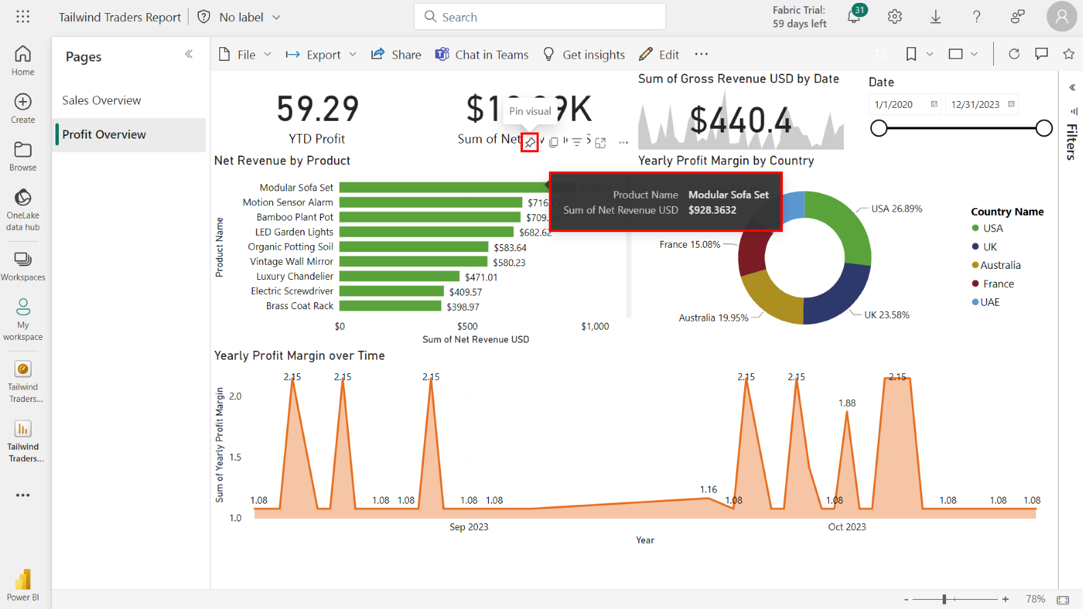Click the download icon in header
The image size is (1083, 609).
click(x=936, y=17)
